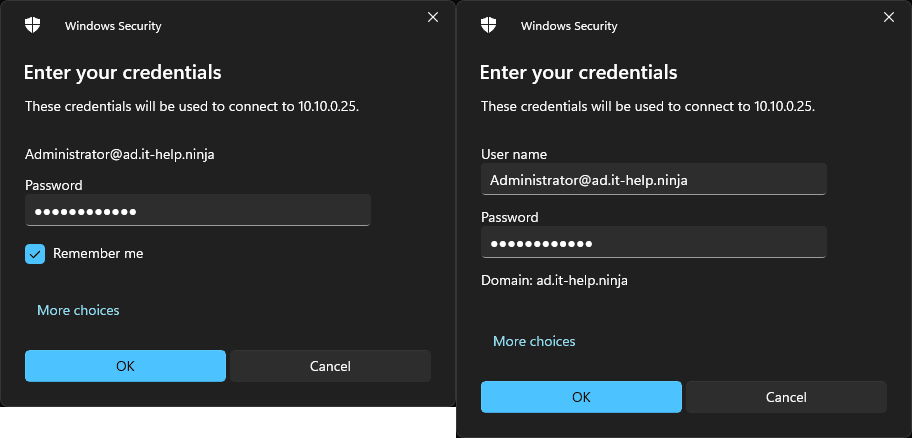Viewport: 912px width, 438px height.
Task: Click the User name field in right dialog
Action: click(654, 179)
